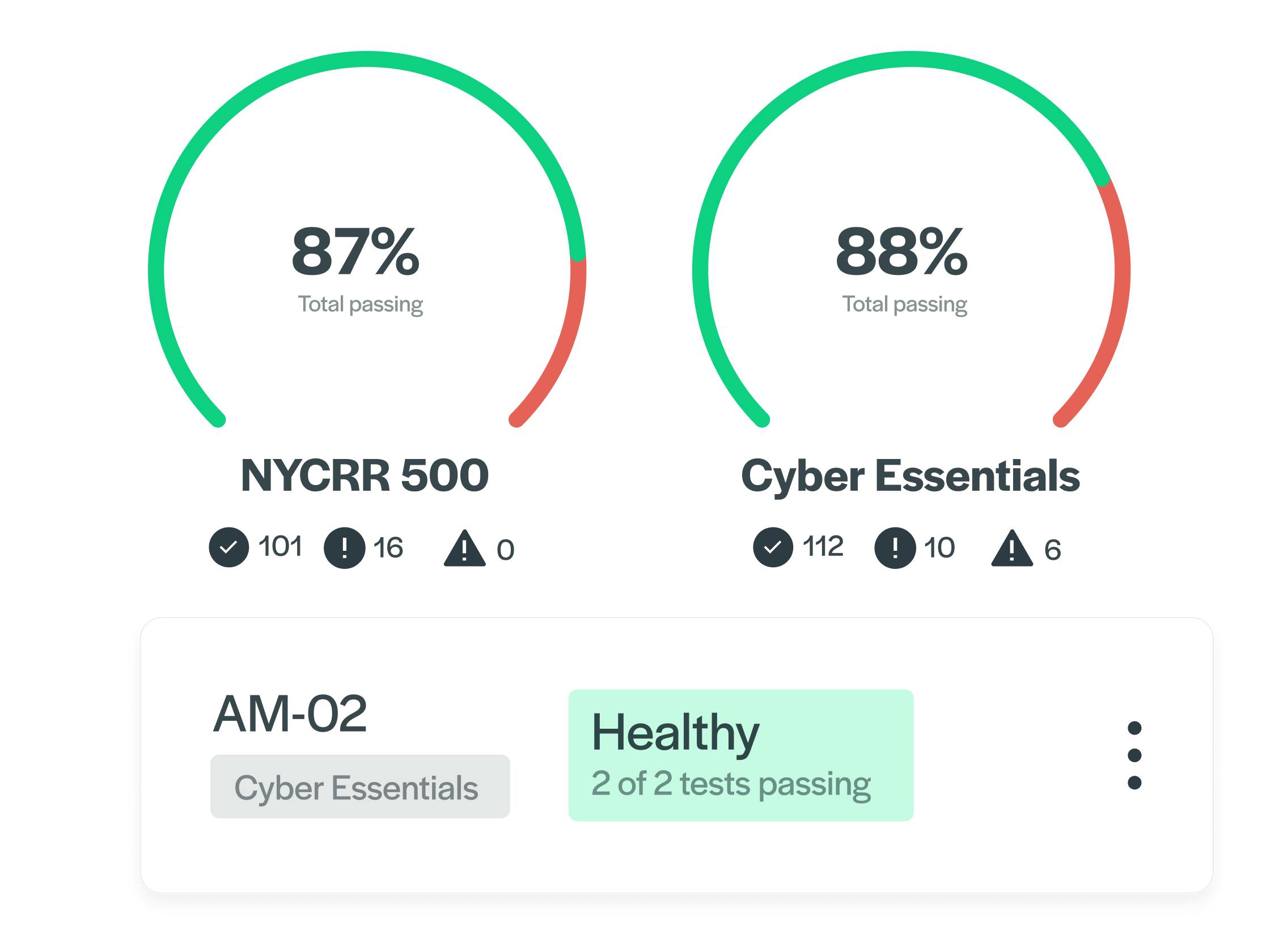Viewport: 1279px width, 952px height.
Task: Click the 16 failing count for NYCRR 500
Action: [388, 547]
